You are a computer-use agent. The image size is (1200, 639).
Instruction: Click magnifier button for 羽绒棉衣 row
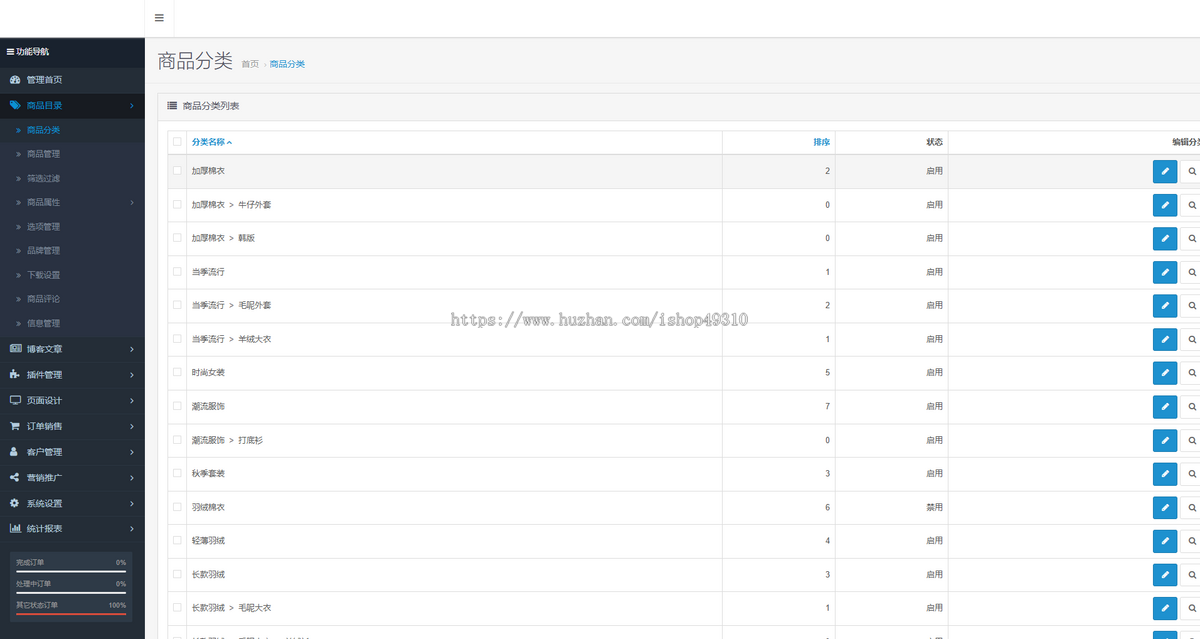pos(1191,508)
